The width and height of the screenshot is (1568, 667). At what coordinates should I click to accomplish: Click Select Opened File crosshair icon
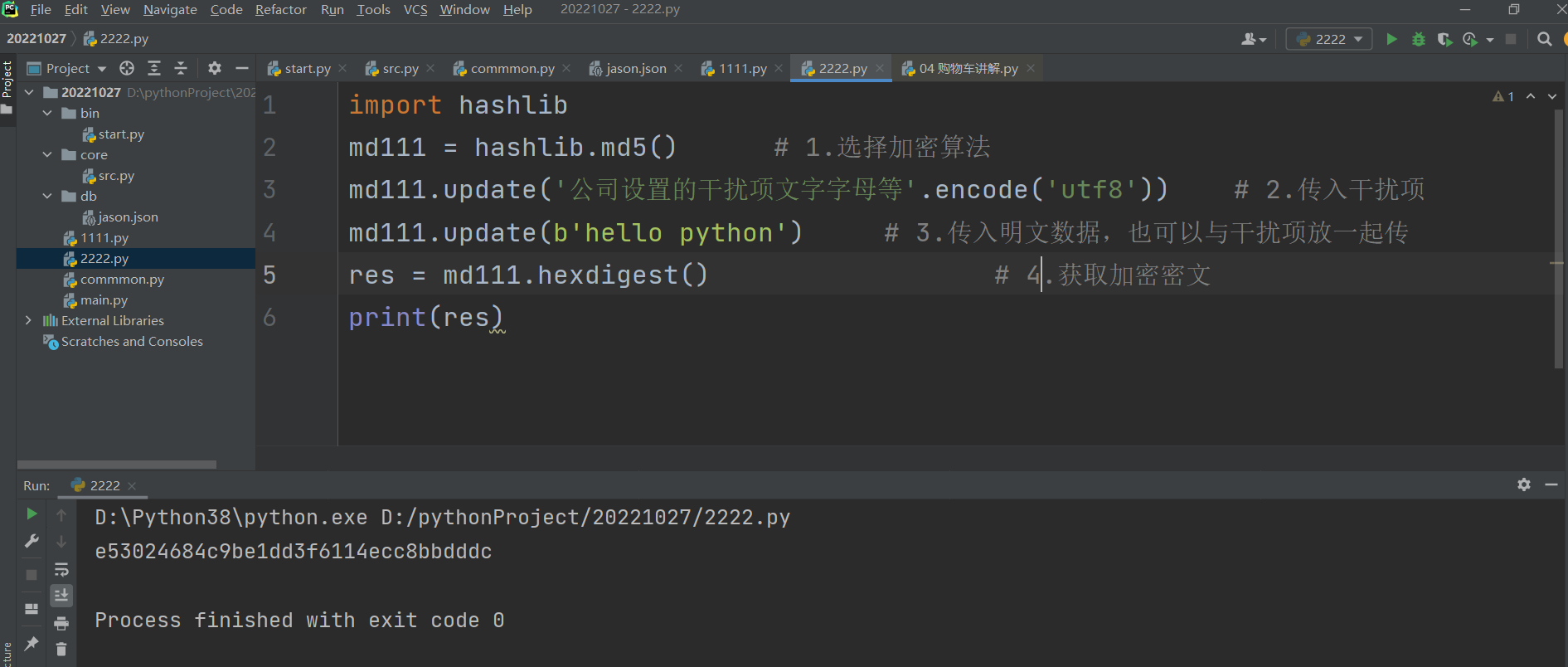127,68
